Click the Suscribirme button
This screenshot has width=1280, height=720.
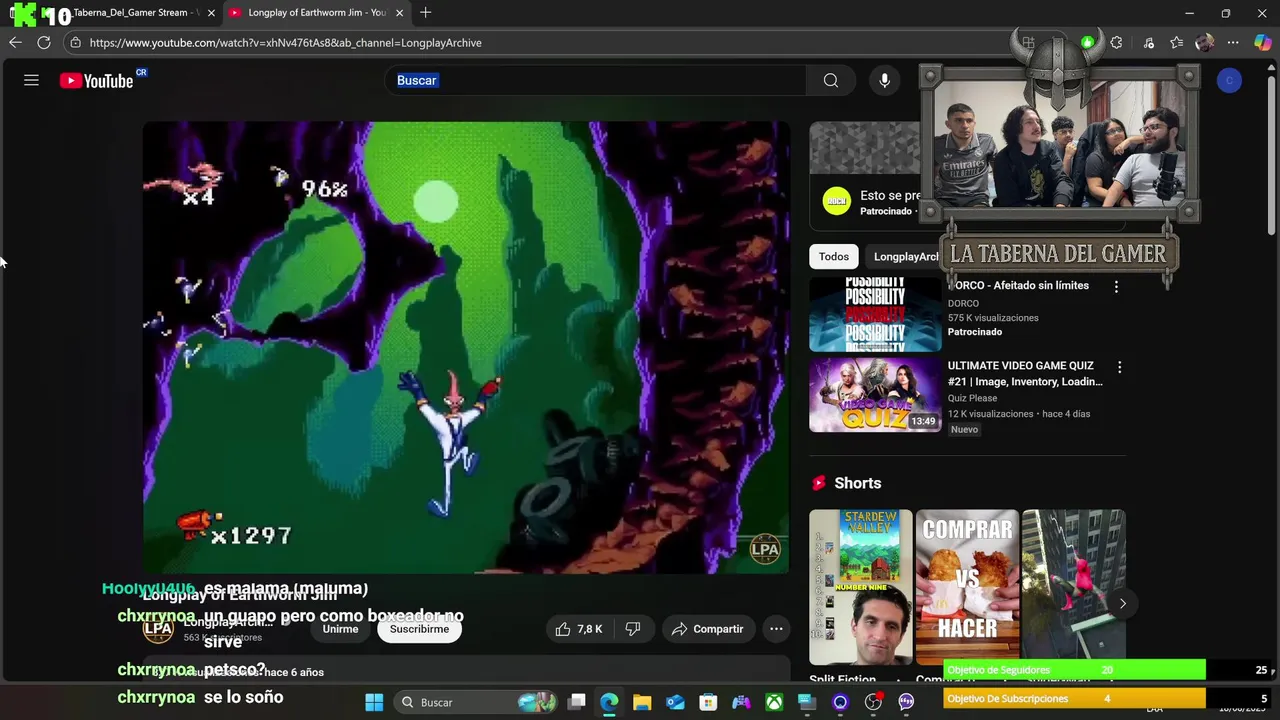tap(419, 629)
